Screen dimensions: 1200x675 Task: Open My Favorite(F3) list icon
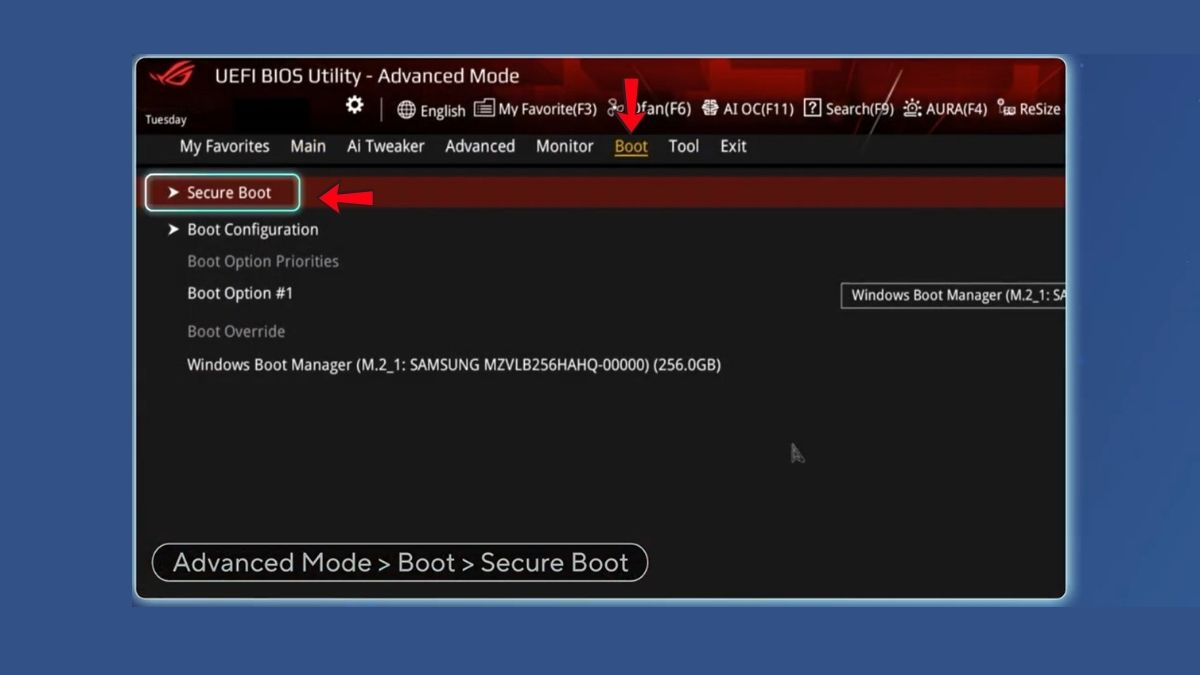pos(484,108)
